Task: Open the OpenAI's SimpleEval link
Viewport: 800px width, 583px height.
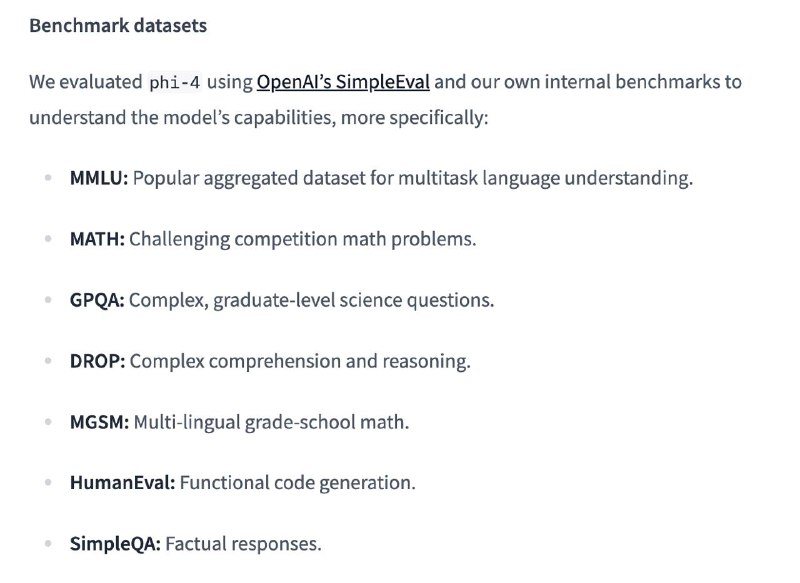Action: pyautogui.click(x=343, y=82)
